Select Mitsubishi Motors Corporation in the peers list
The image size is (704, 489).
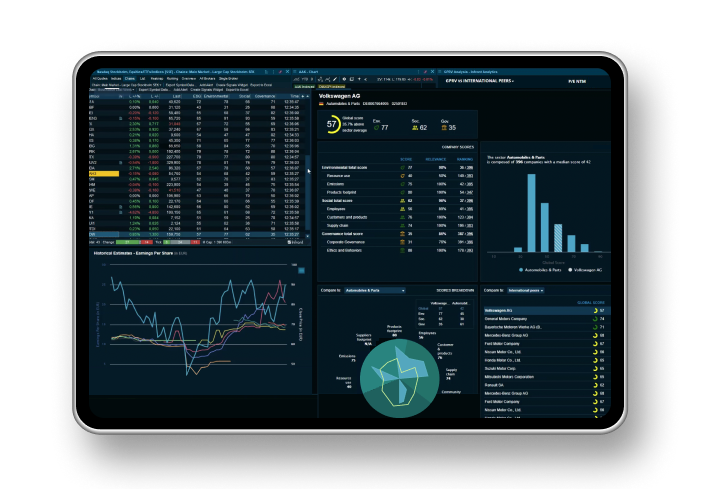pos(545,377)
